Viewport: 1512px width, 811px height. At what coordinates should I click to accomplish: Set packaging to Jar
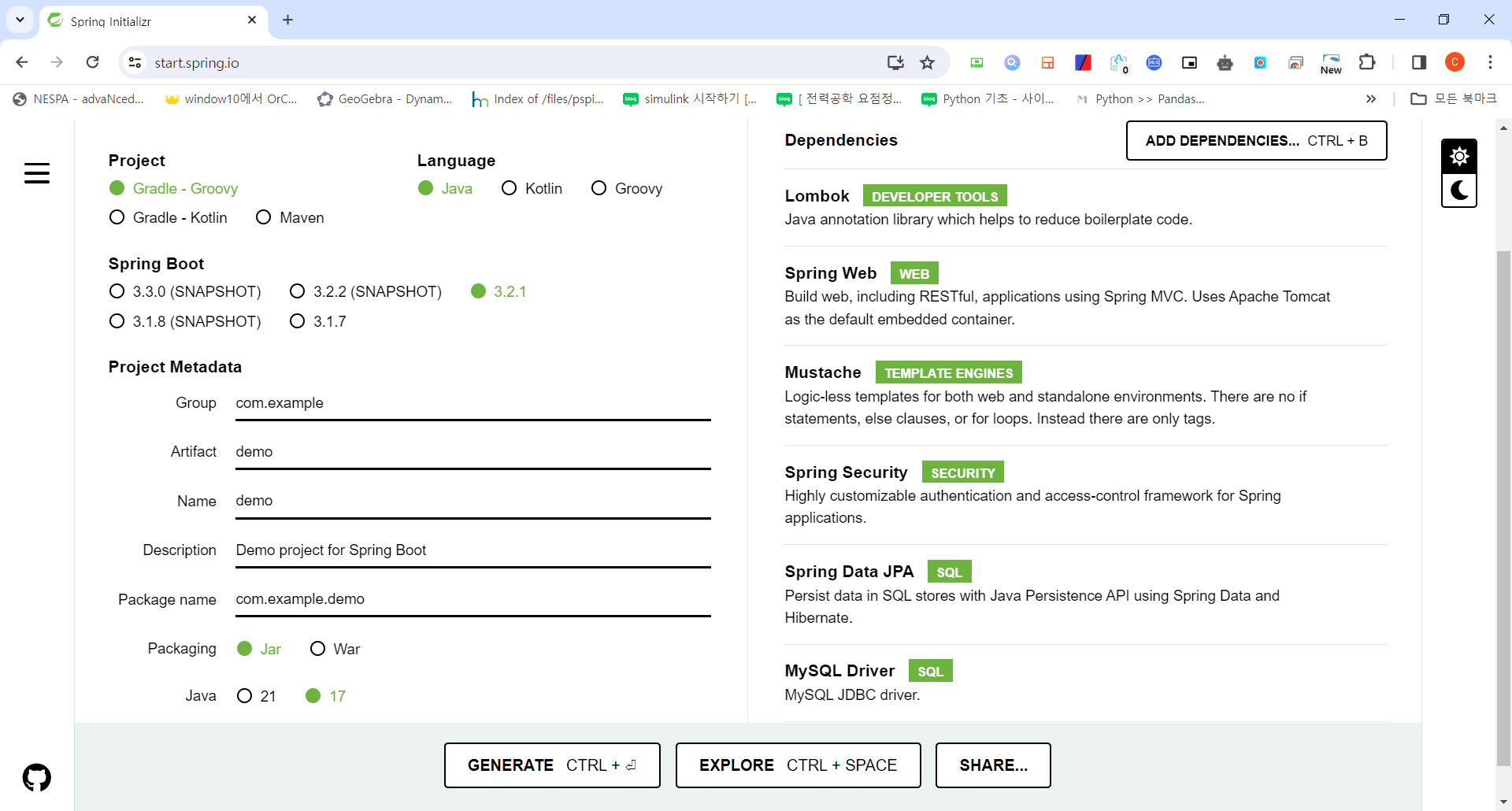pyautogui.click(x=259, y=649)
